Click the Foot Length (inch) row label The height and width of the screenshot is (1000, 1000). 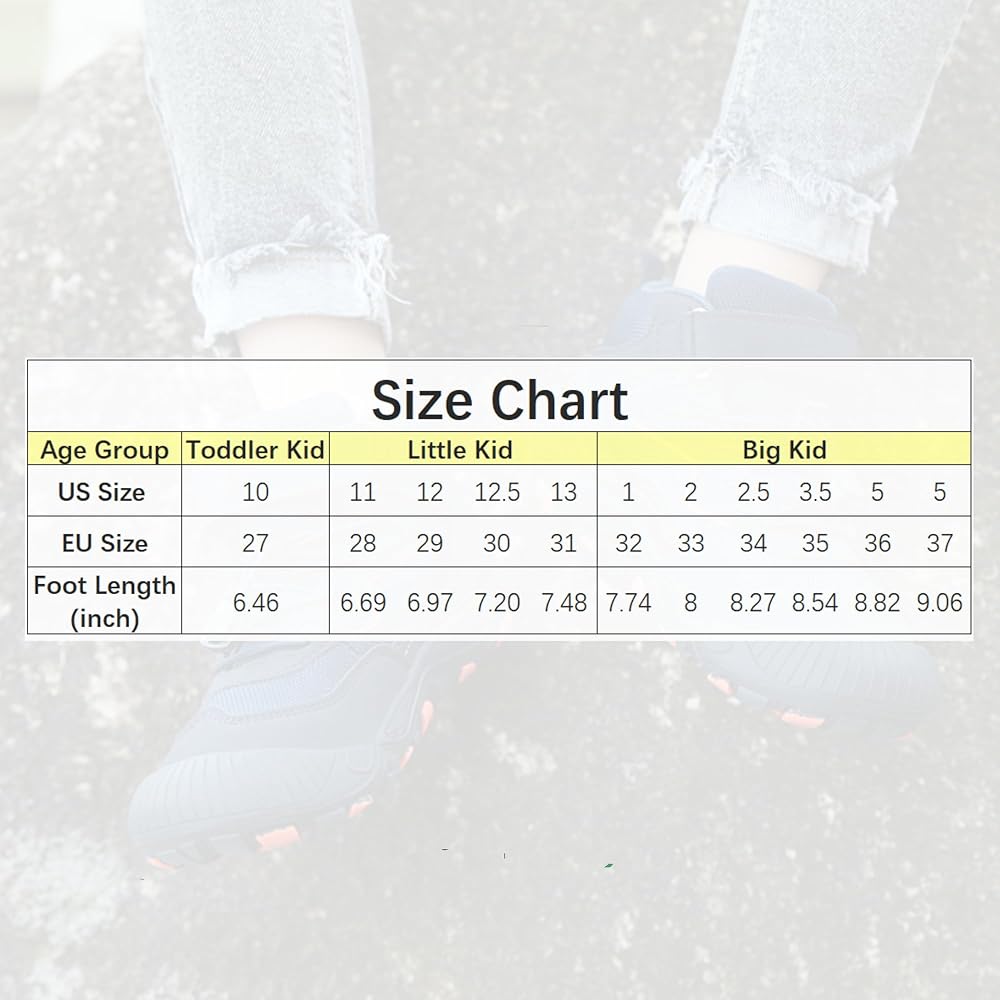(x=105, y=601)
